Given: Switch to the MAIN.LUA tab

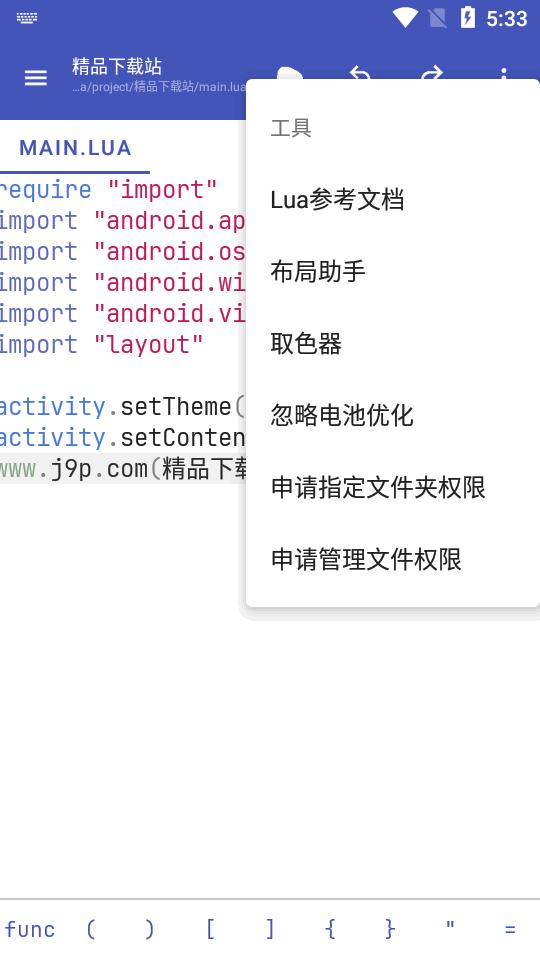Looking at the screenshot, I should 75,148.
